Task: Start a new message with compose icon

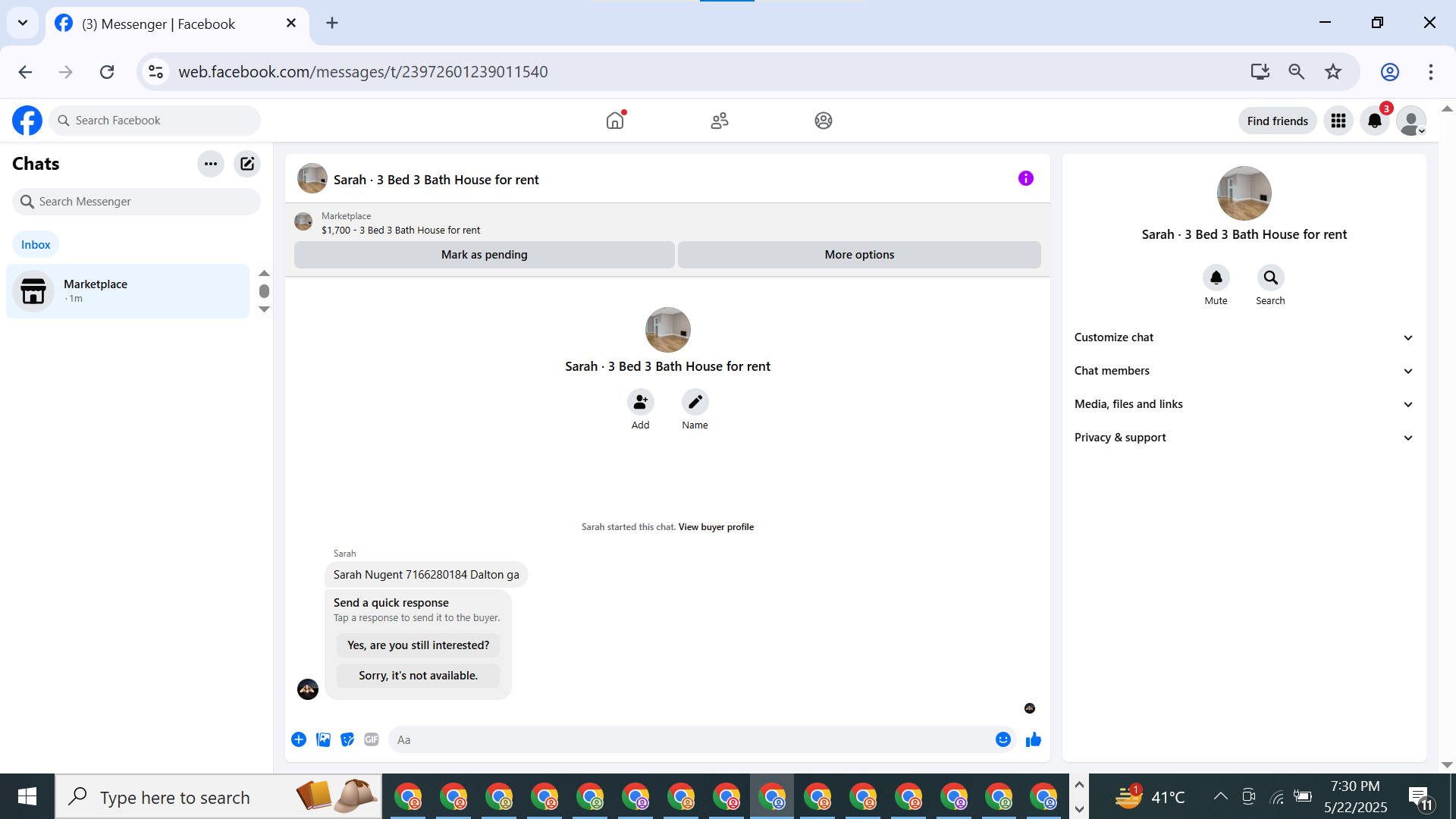Action: tap(247, 164)
